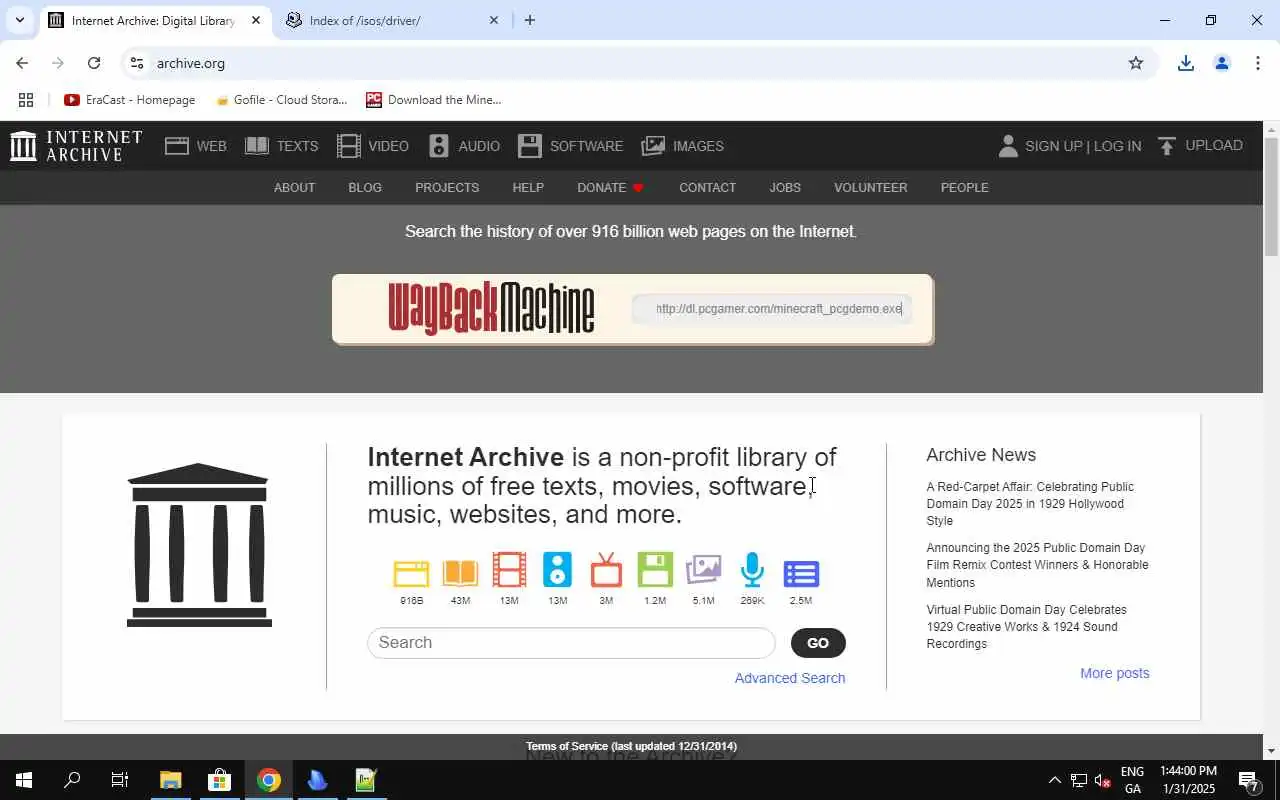Click LOG IN link
This screenshot has height=800, width=1280.
click(x=1117, y=146)
